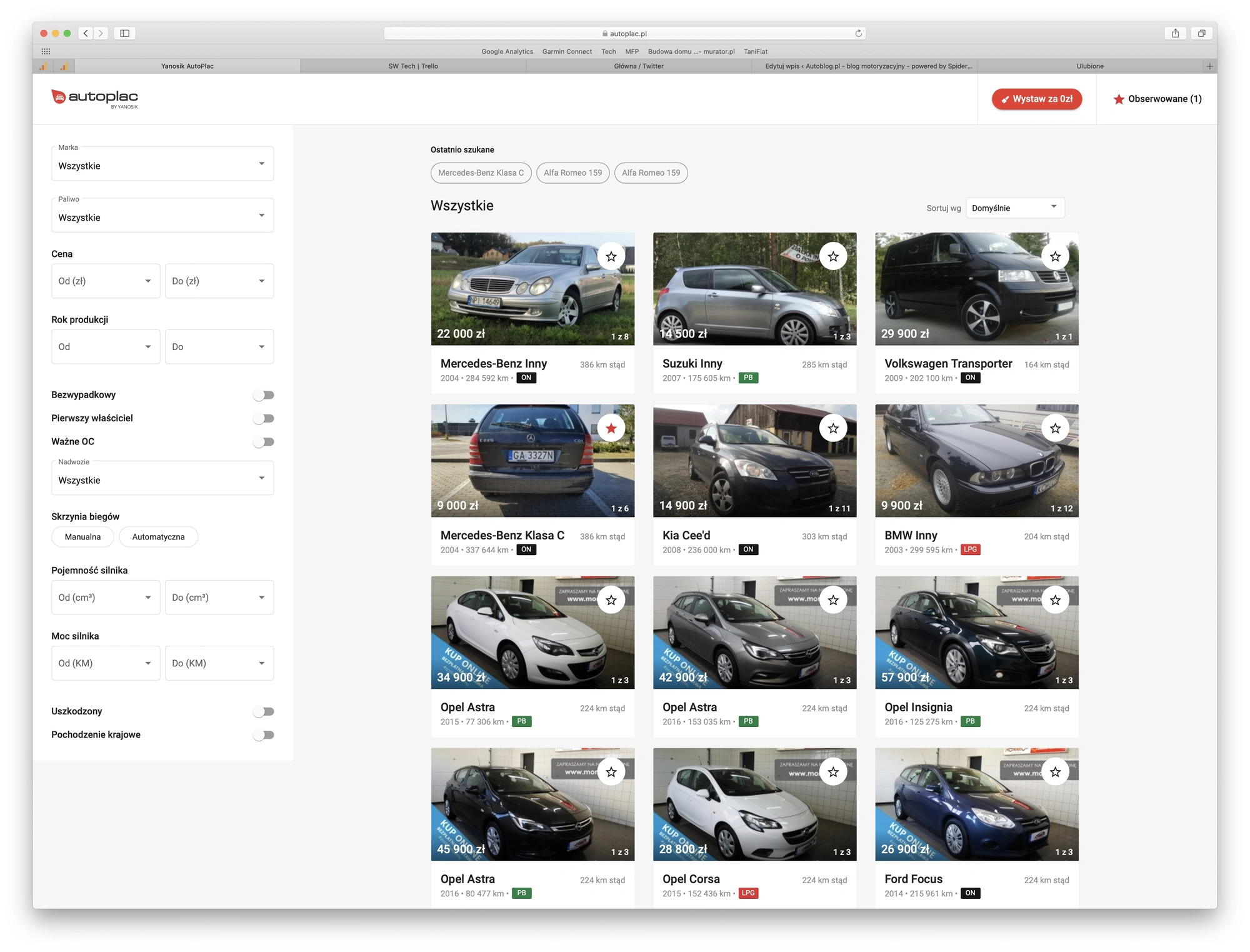Switch to Ulubione tab

click(1090, 66)
